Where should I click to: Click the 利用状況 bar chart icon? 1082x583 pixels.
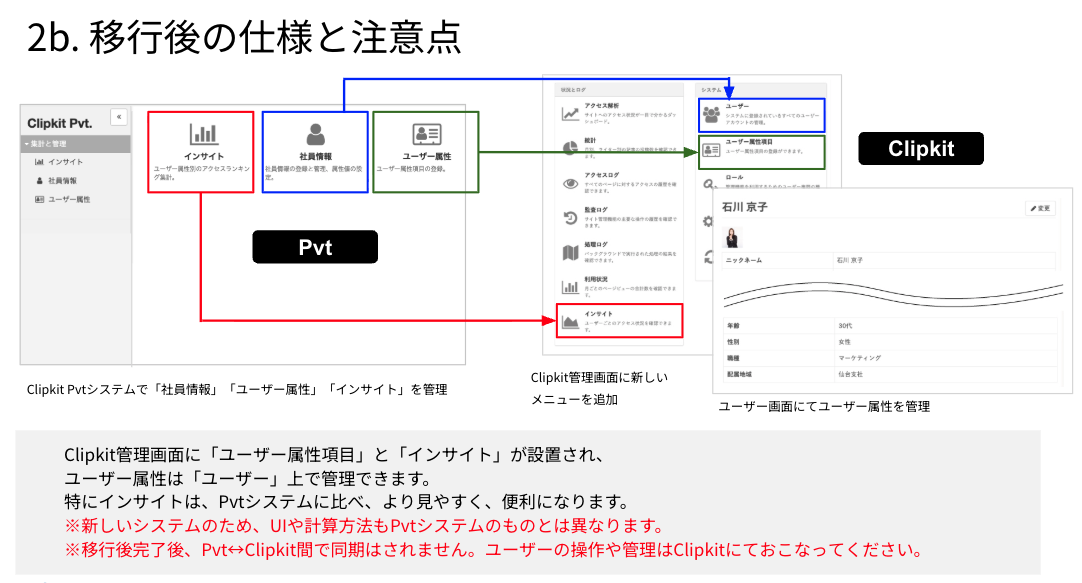point(570,286)
